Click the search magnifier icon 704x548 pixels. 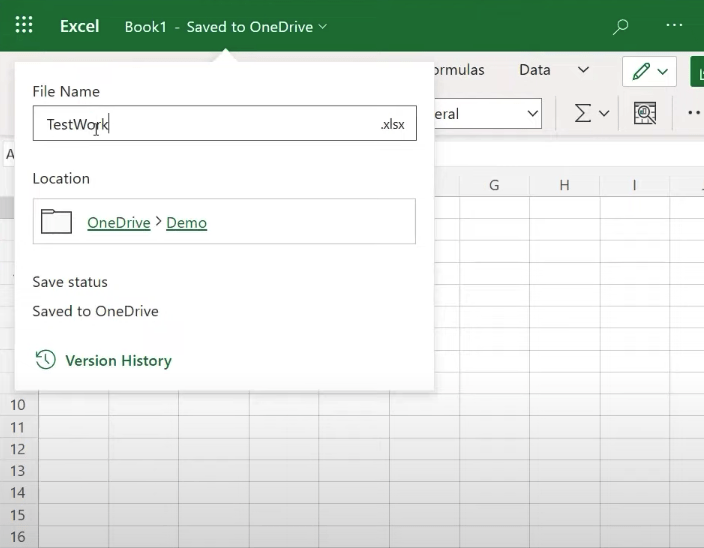(620, 26)
